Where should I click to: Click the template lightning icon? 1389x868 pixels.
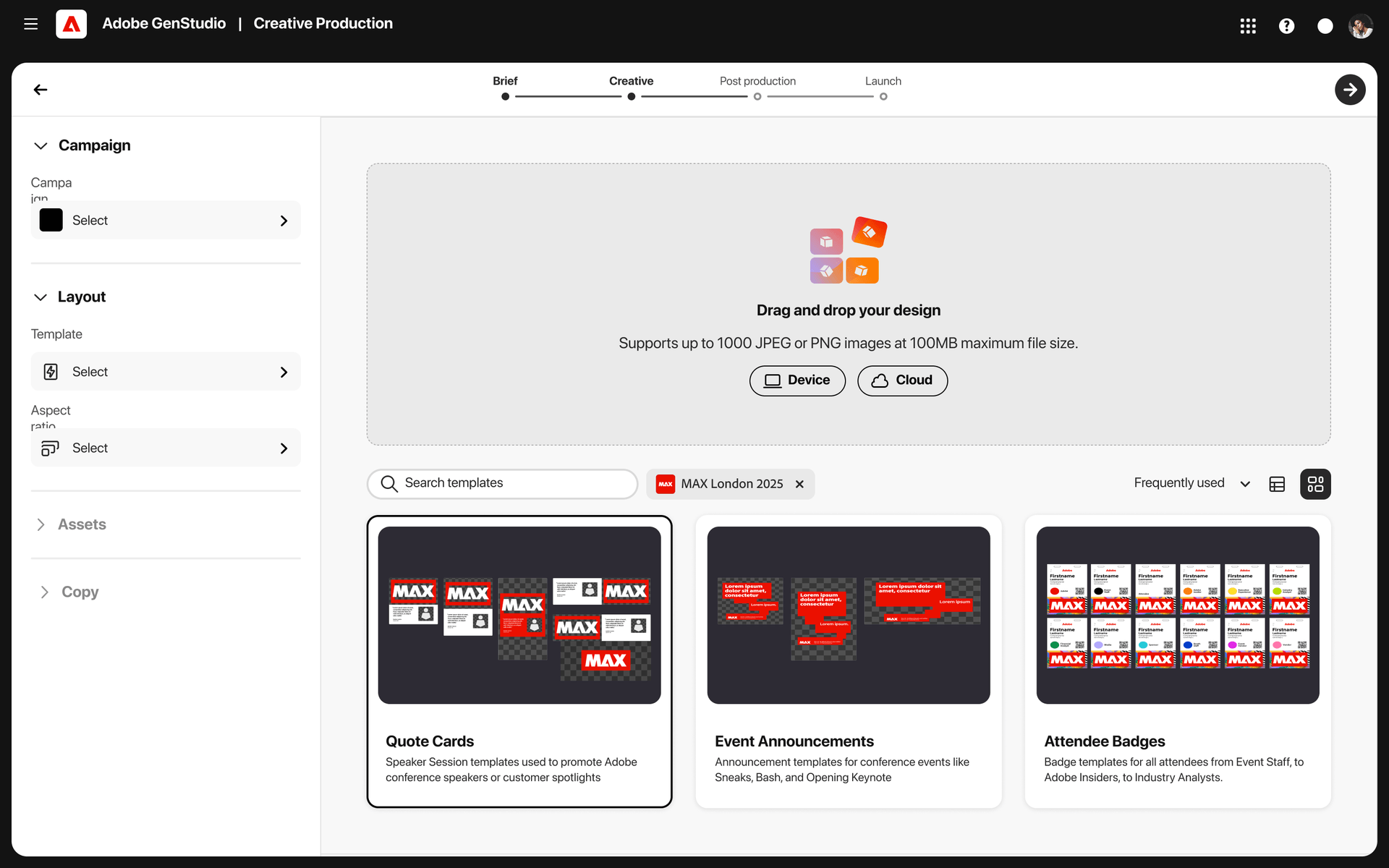(51, 372)
